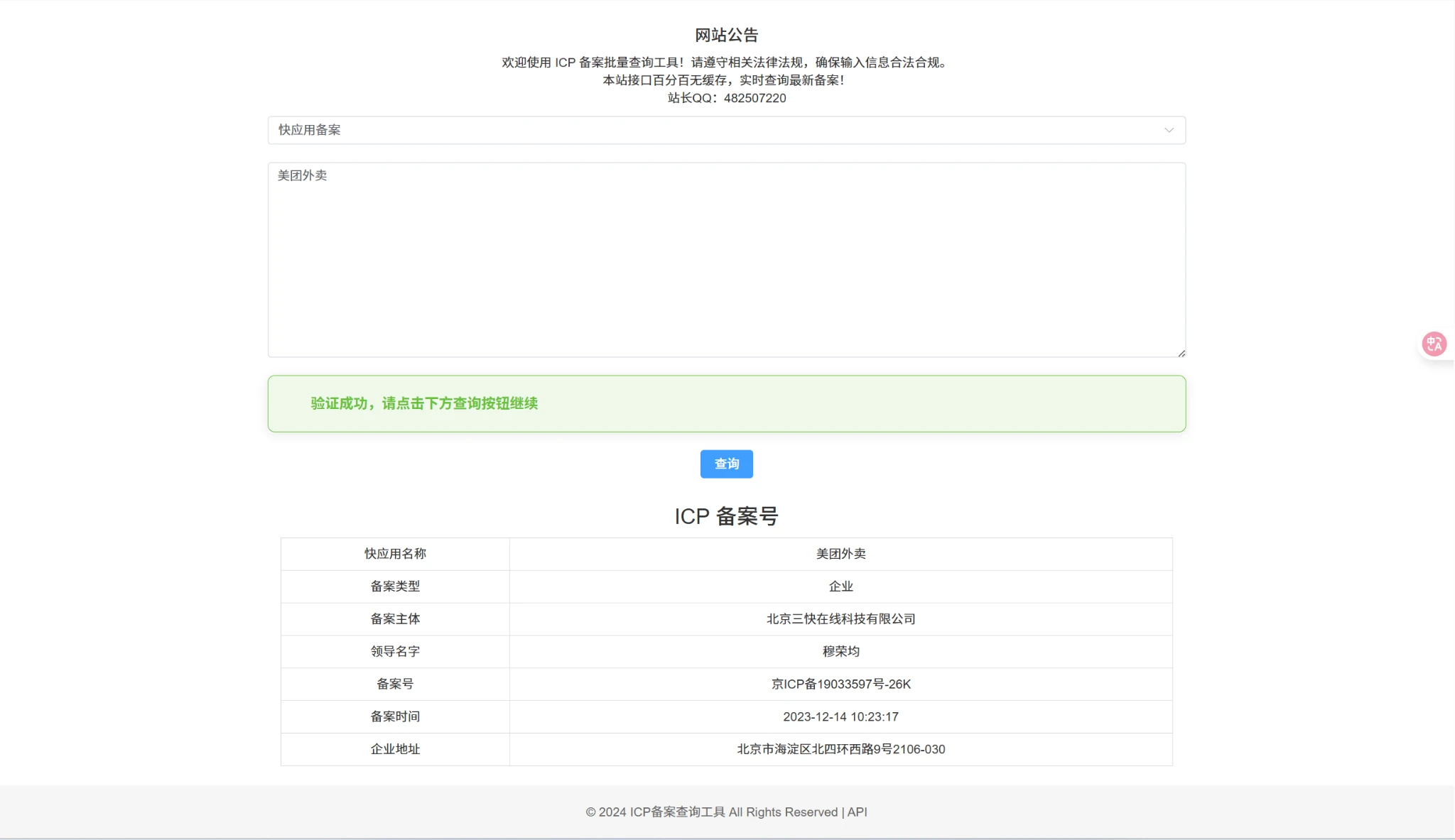Expand the 快应用备案 dropdown arrow

point(1169,130)
